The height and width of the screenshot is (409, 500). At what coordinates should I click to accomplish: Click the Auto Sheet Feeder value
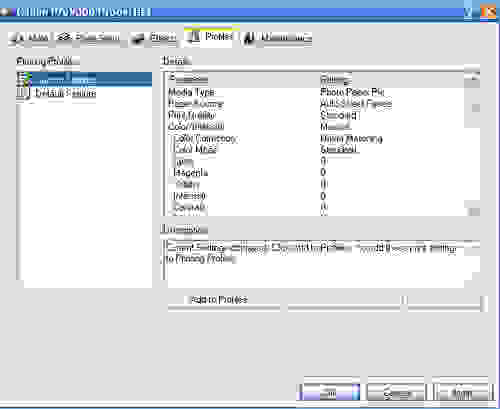tap(356, 104)
